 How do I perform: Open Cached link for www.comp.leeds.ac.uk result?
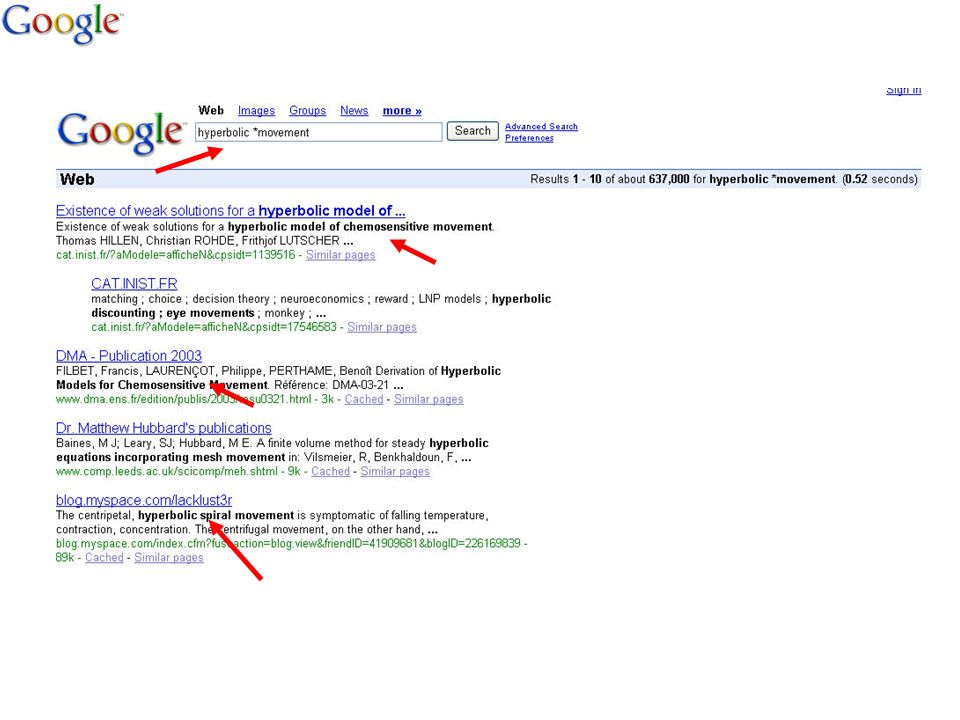[331, 471]
